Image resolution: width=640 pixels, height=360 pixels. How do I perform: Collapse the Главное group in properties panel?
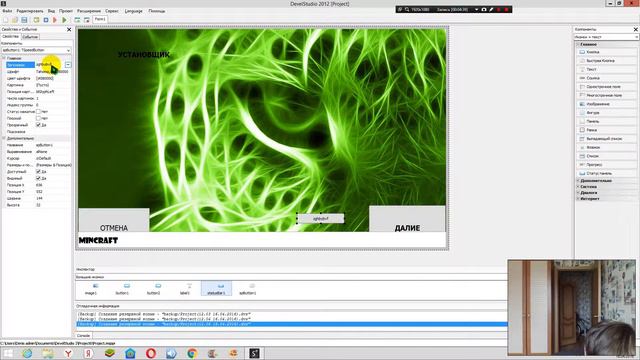click(4, 58)
